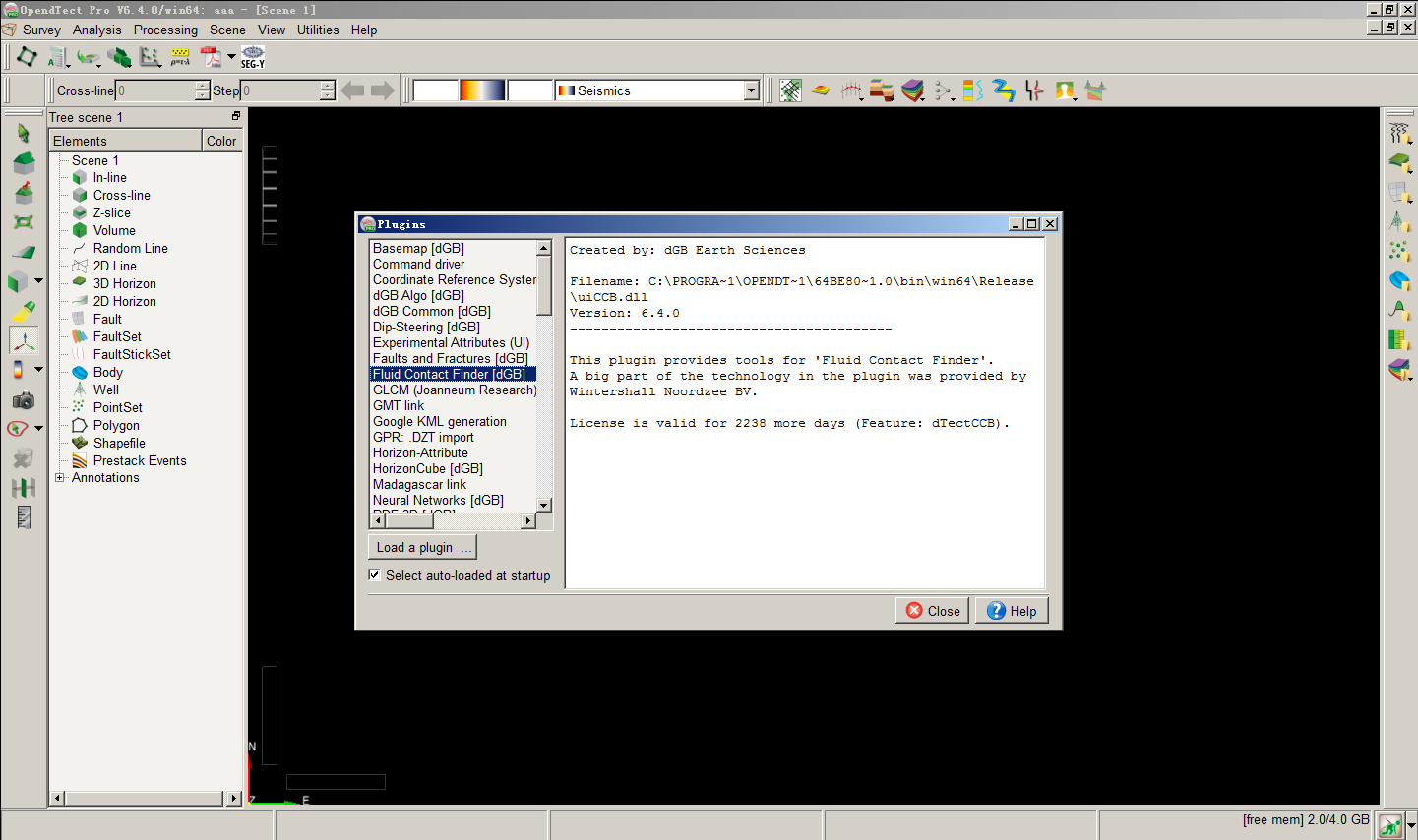Decrease the Step value with the down stepper
1418x840 pixels.
pyautogui.click(x=328, y=95)
